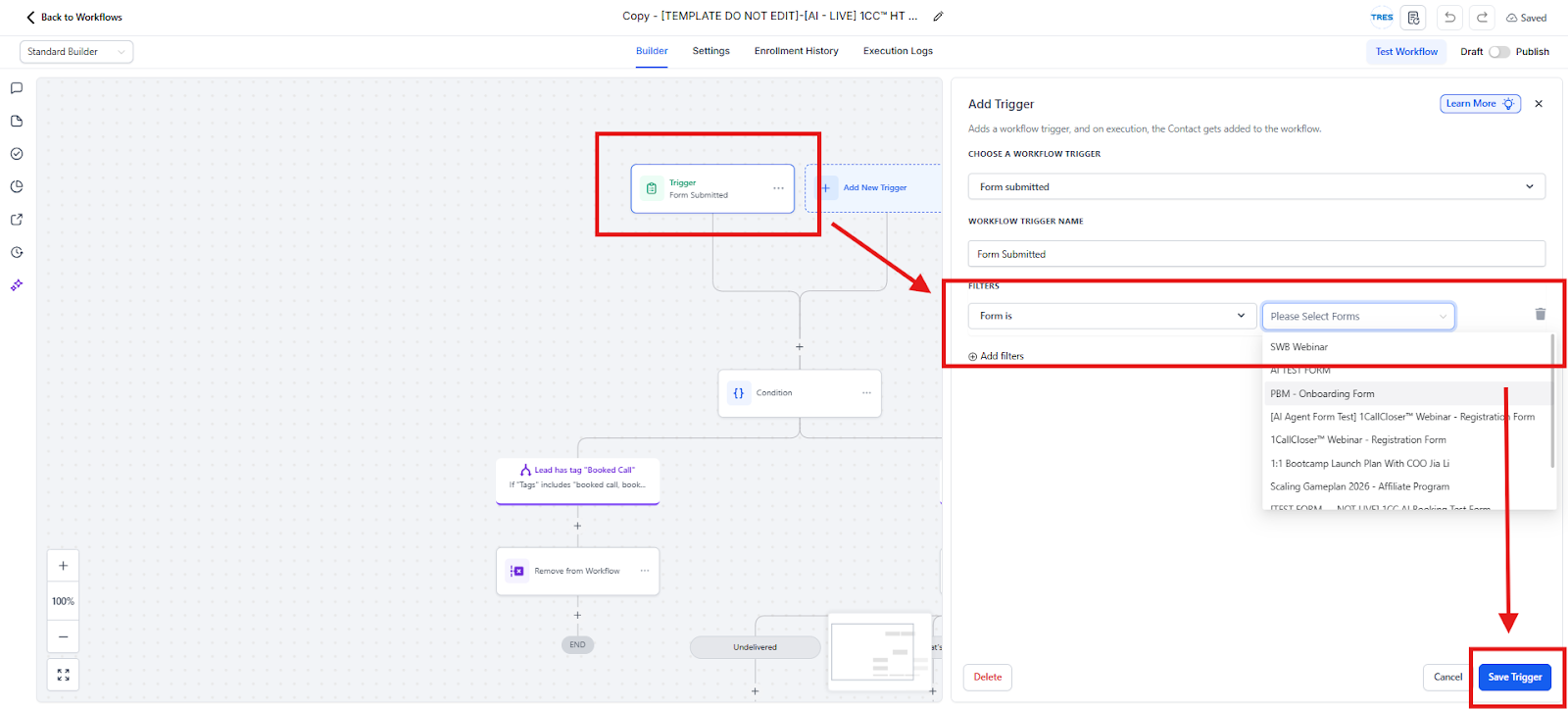1568x709 pixels.
Task: Click the green trigger form icon
Action: (x=652, y=188)
